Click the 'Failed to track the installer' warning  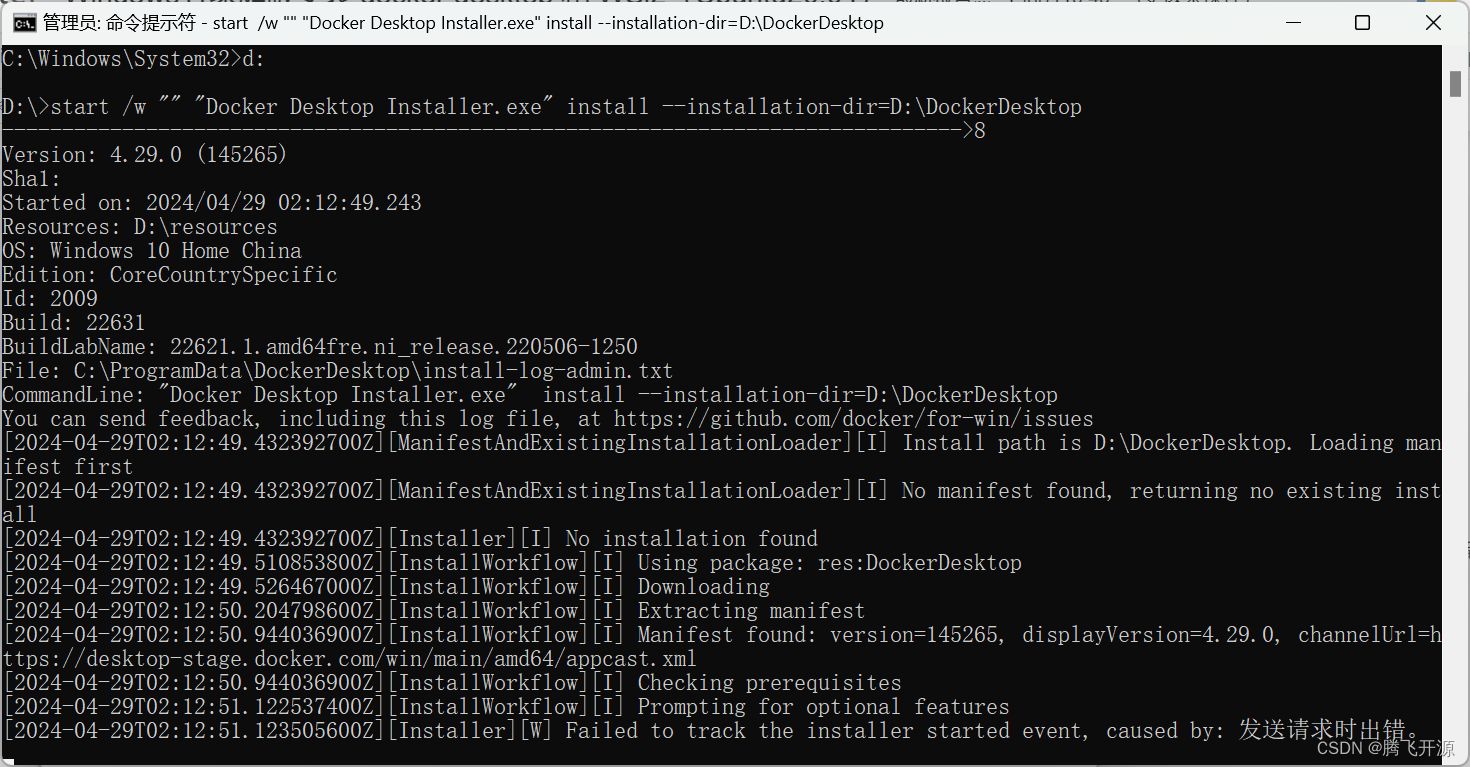(710, 731)
